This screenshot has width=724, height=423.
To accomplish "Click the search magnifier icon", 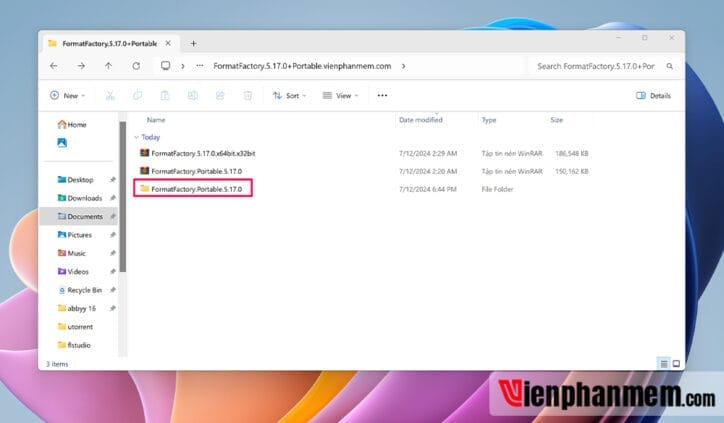I will [x=670, y=66].
